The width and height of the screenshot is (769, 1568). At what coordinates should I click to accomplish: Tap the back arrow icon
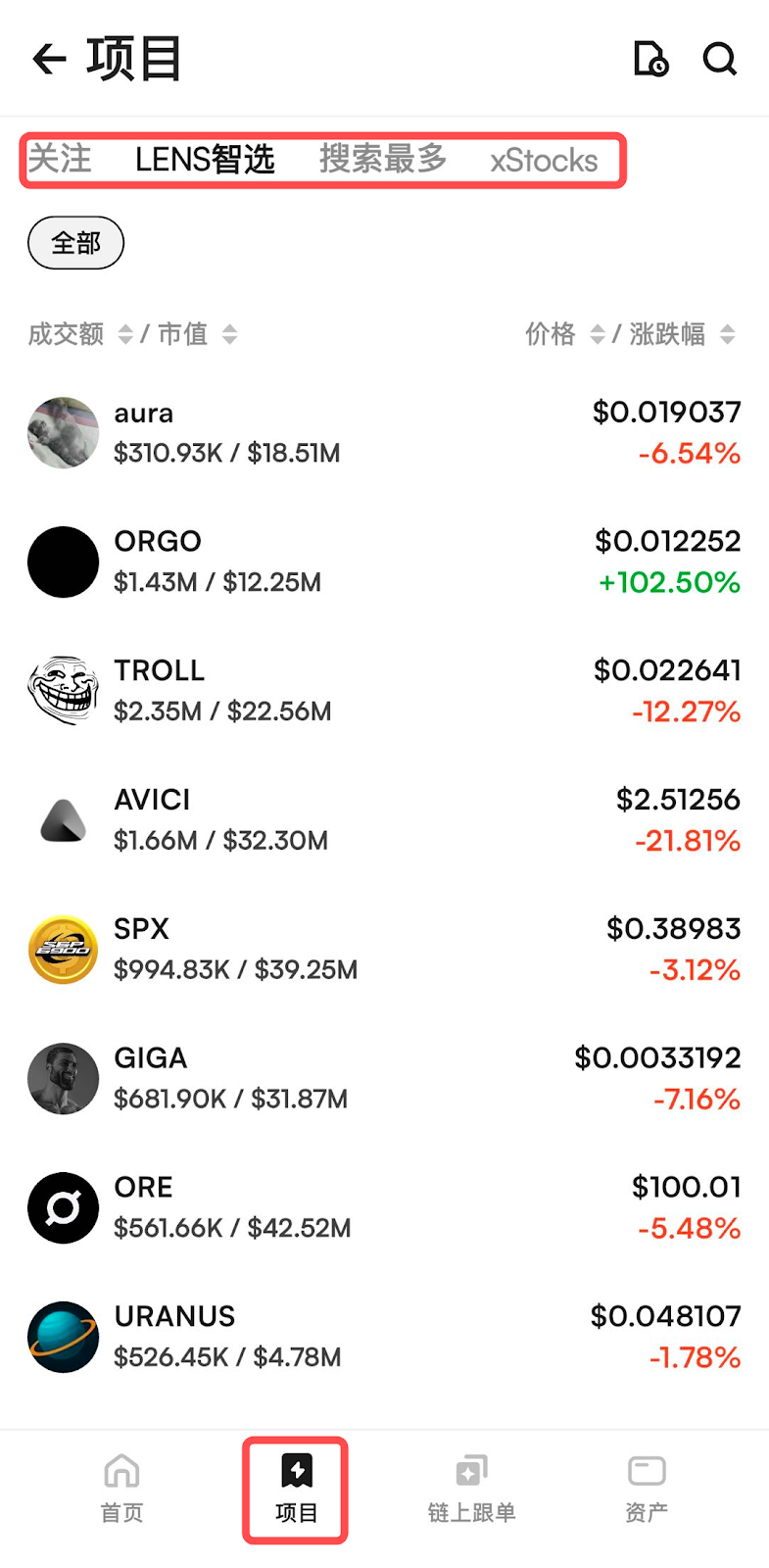pos(49,59)
